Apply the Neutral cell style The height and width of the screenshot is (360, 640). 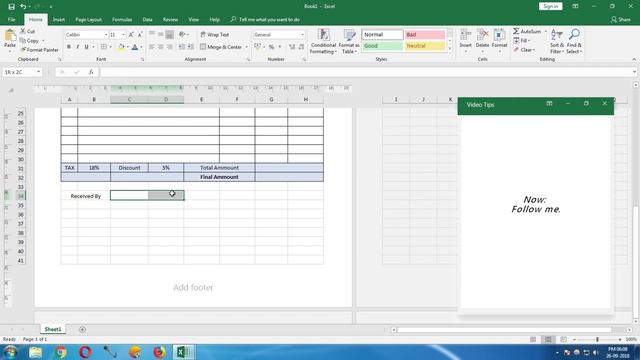pos(424,46)
